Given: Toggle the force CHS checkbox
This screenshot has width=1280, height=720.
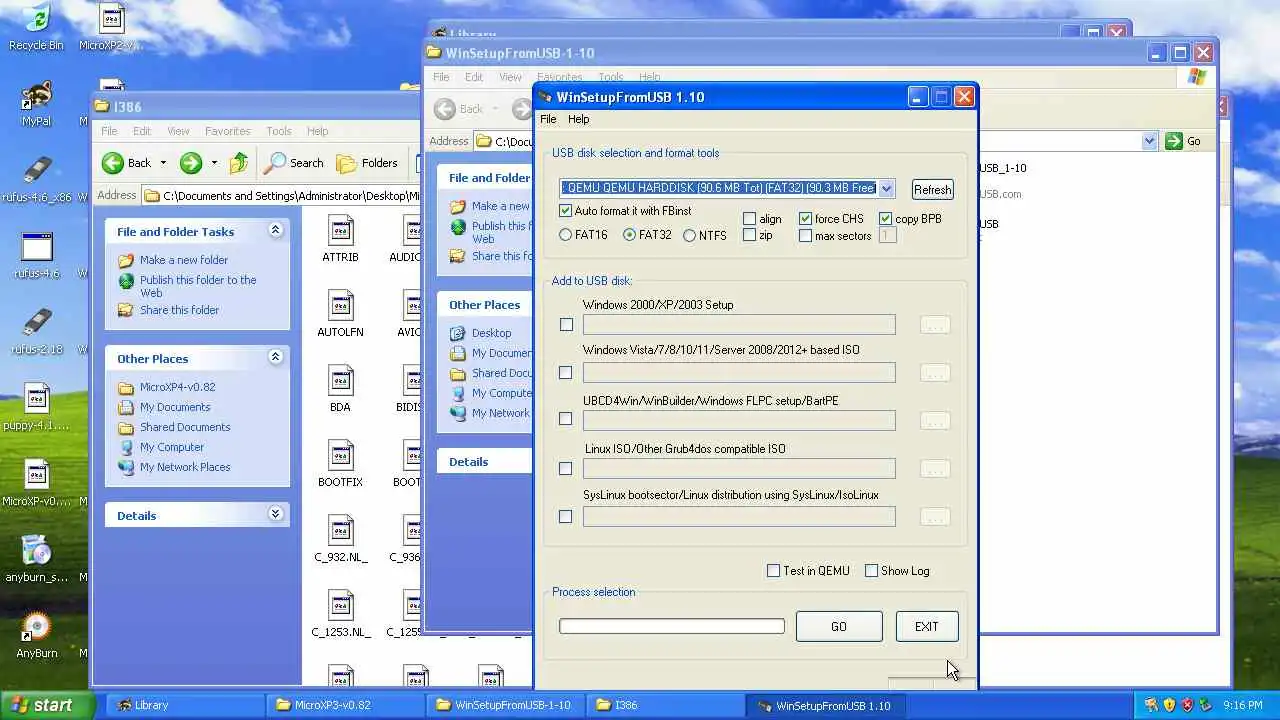Looking at the screenshot, I should 806,219.
